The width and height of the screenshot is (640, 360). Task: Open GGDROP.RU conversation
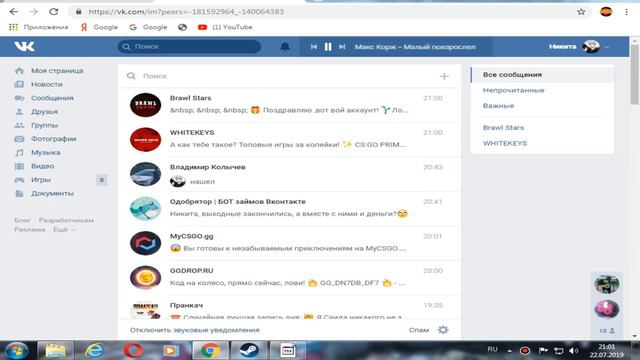(x=289, y=278)
